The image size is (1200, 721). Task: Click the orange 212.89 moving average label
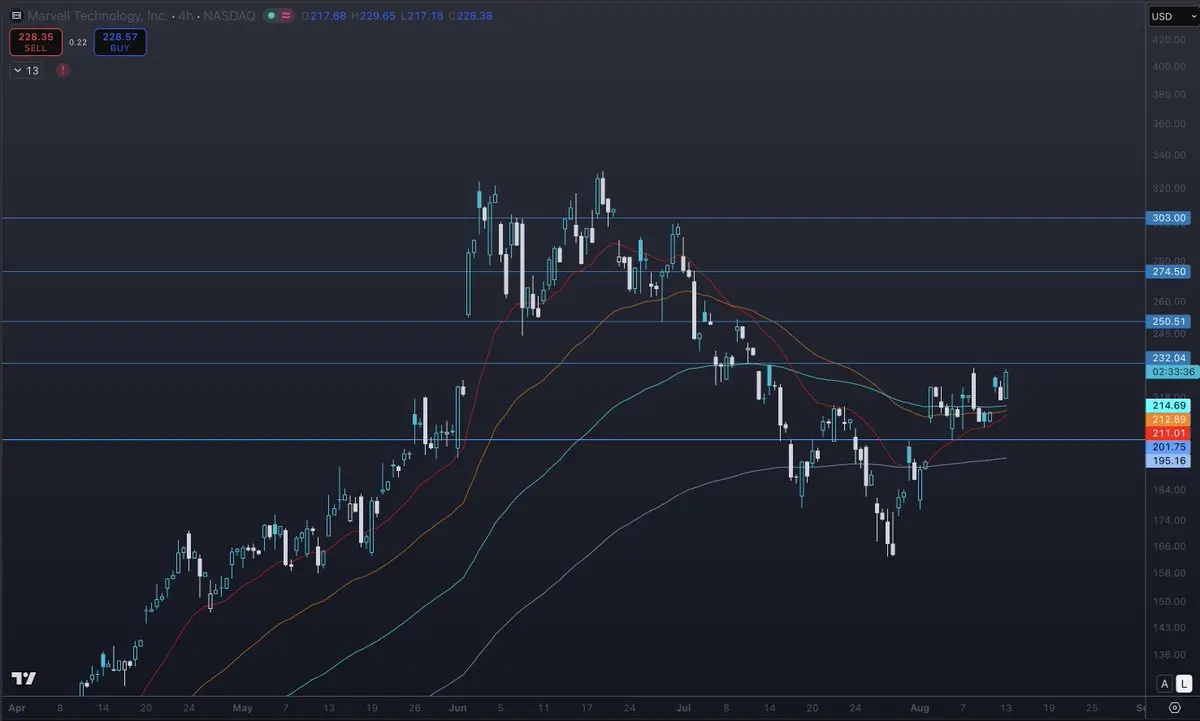point(1167,419)
